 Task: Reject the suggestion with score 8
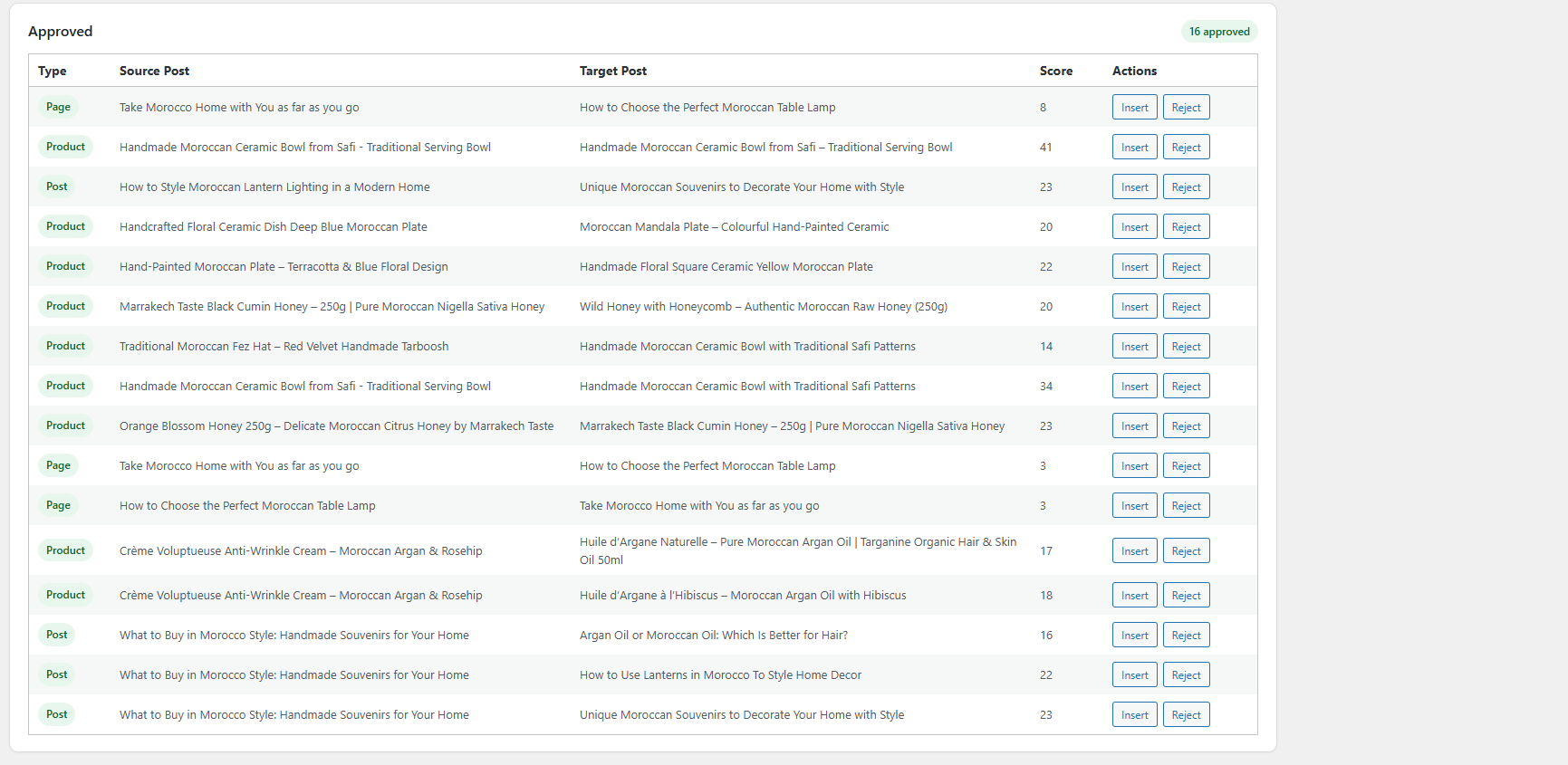click(x=1186, y=108)
